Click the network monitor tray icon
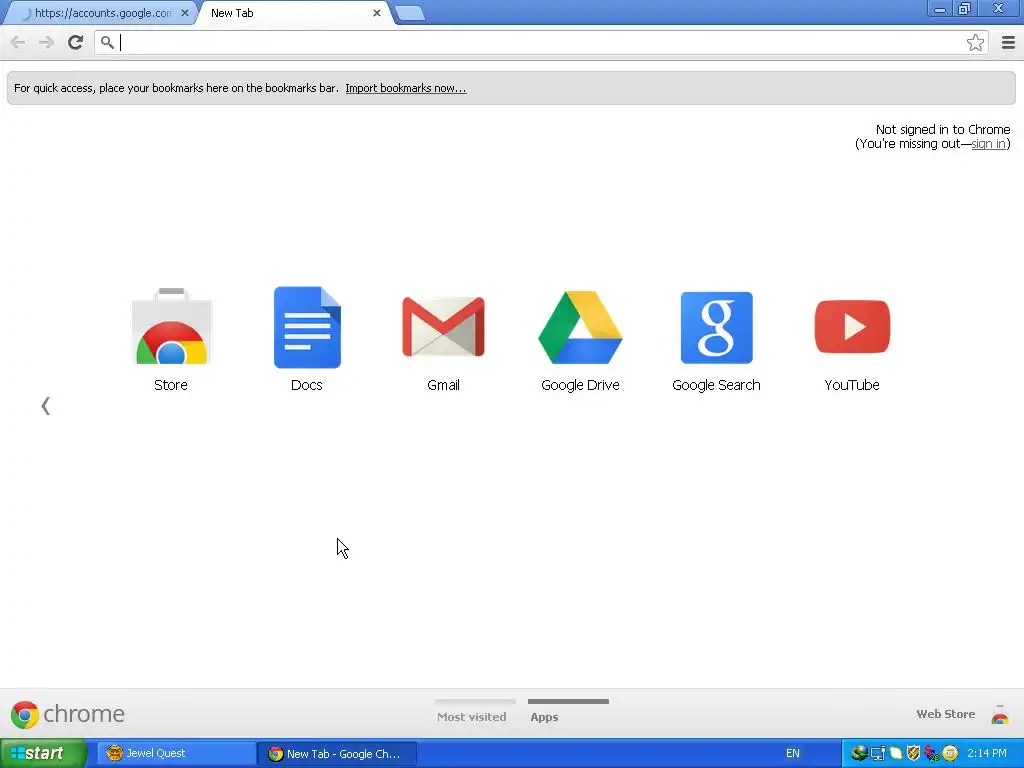This screenshot has width=1024, height=768. (878, 754)
